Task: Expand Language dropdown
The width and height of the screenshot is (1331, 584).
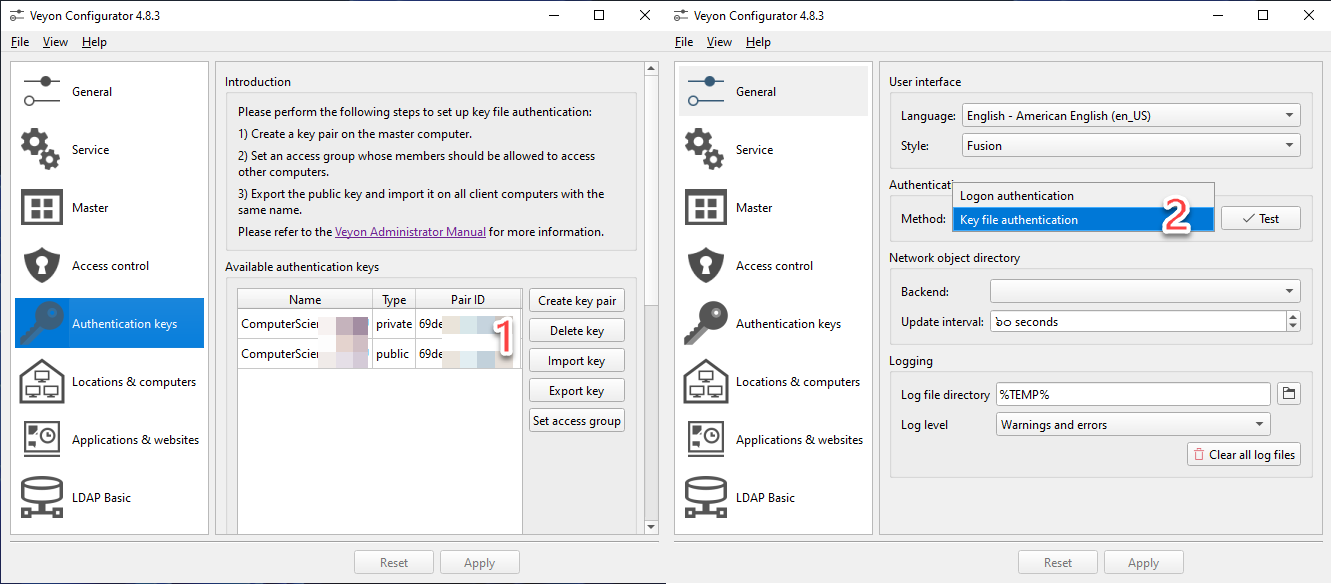Action: pyautogui.click(x=1131, y=116)
